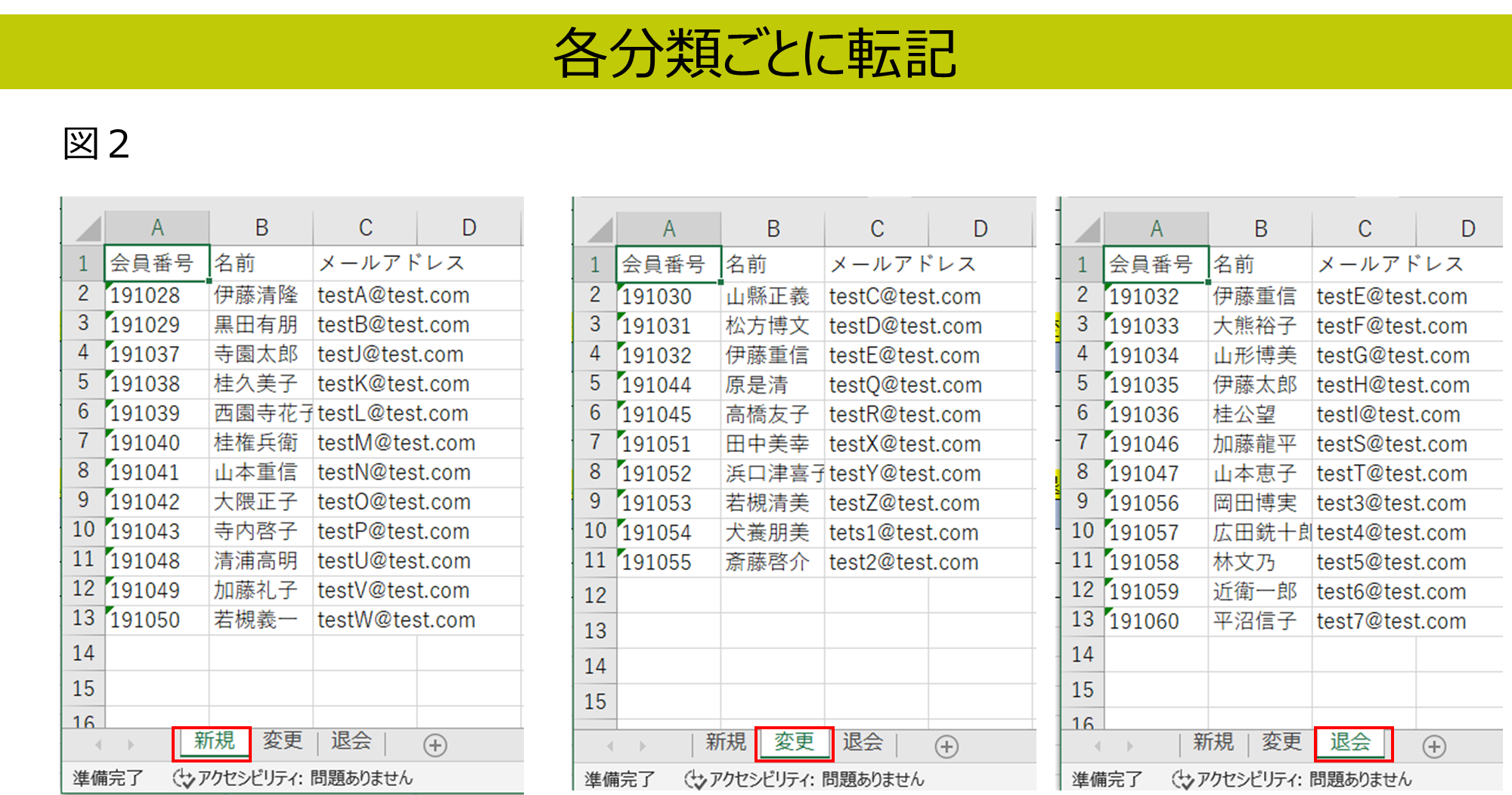Click cell 191033 in right sheet
Image resolution: width=1512 pixels, height=795 pixels.
(1156, 326)
